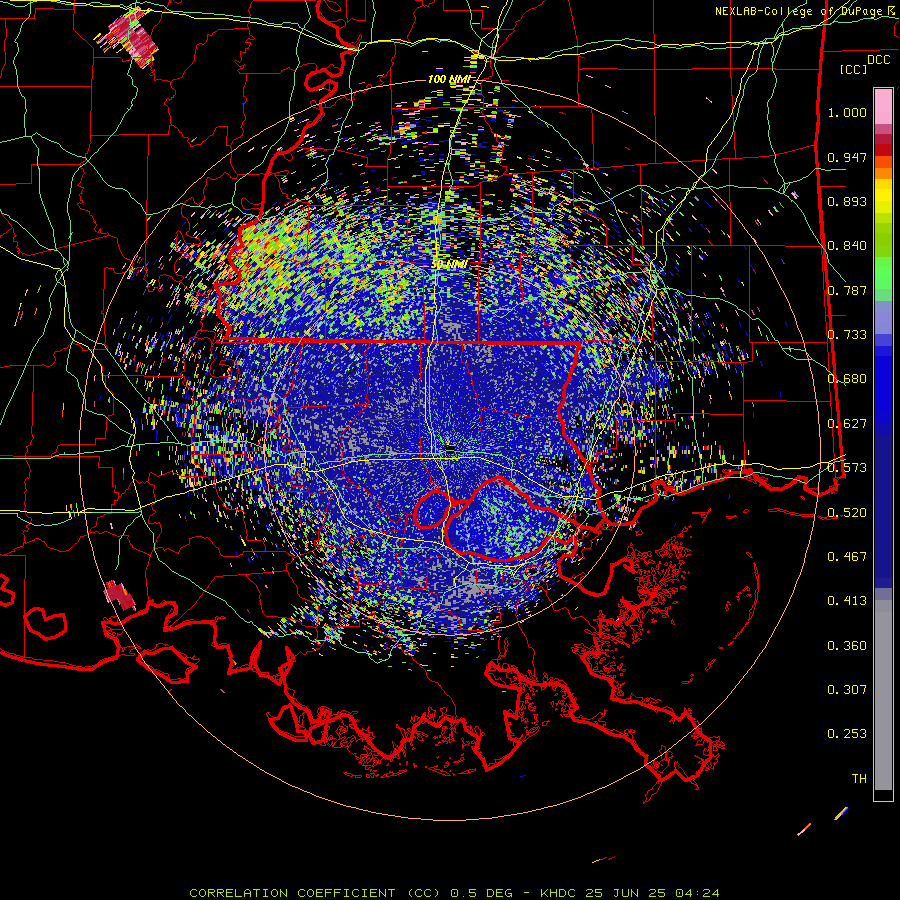Select the 0.467 legend value
This screenshot has height=900, width=900.
coord(847,556)
